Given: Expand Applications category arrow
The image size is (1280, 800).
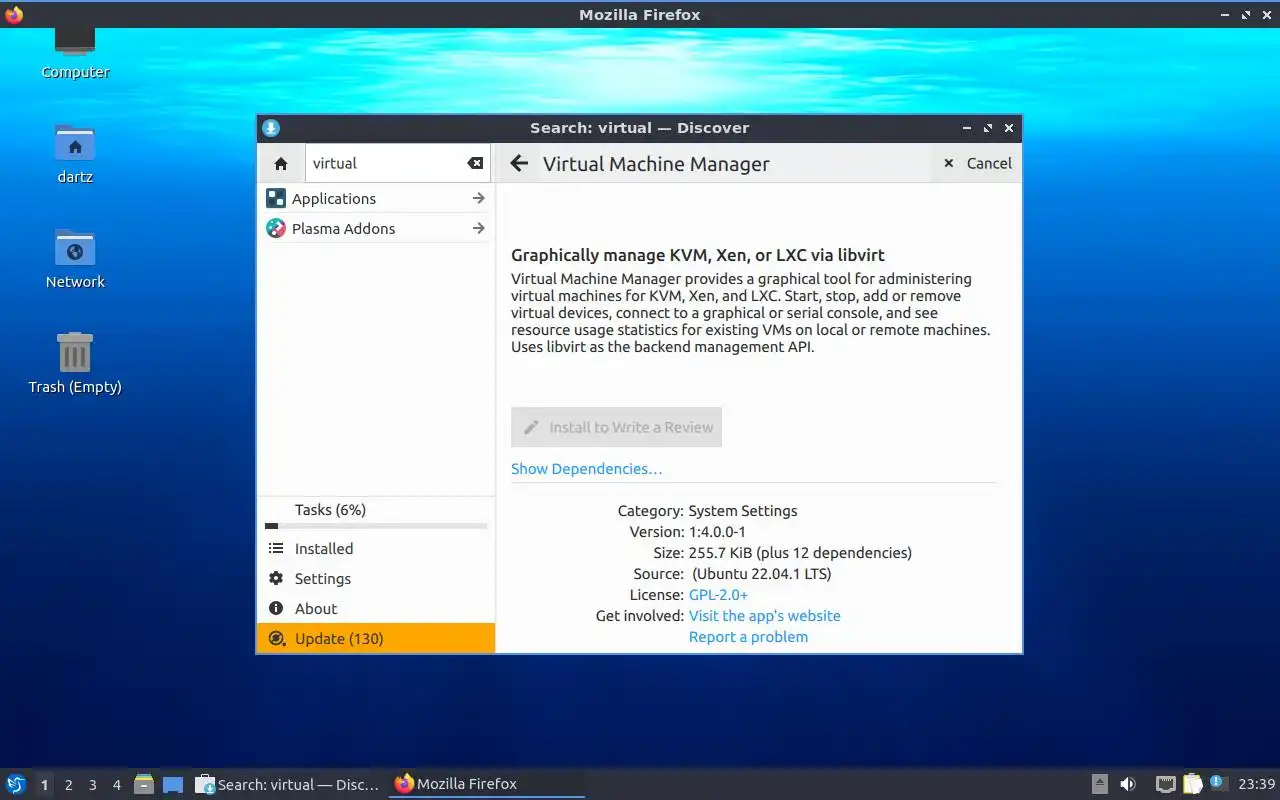Looking at the screenshot, I should pos(478,198).
